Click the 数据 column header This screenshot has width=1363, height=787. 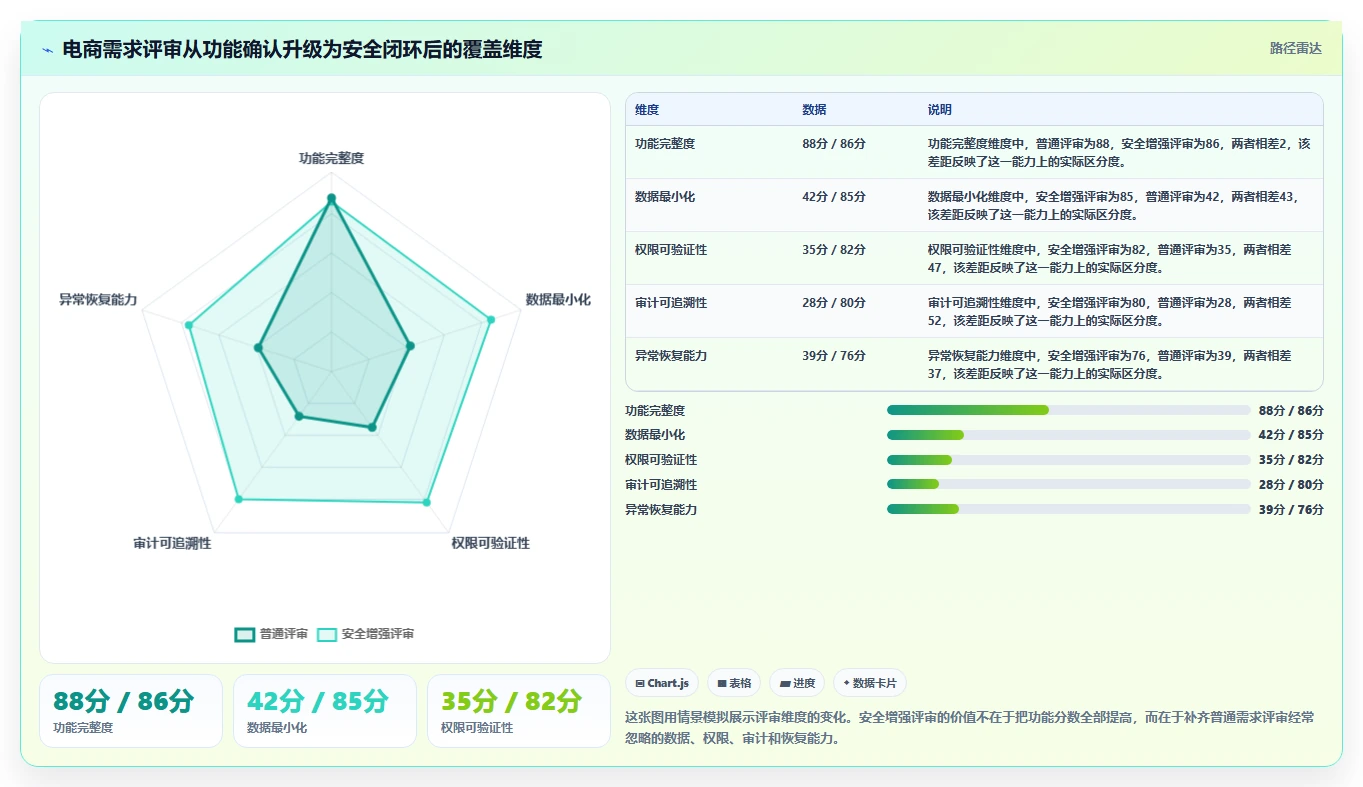tap(814, 110)
